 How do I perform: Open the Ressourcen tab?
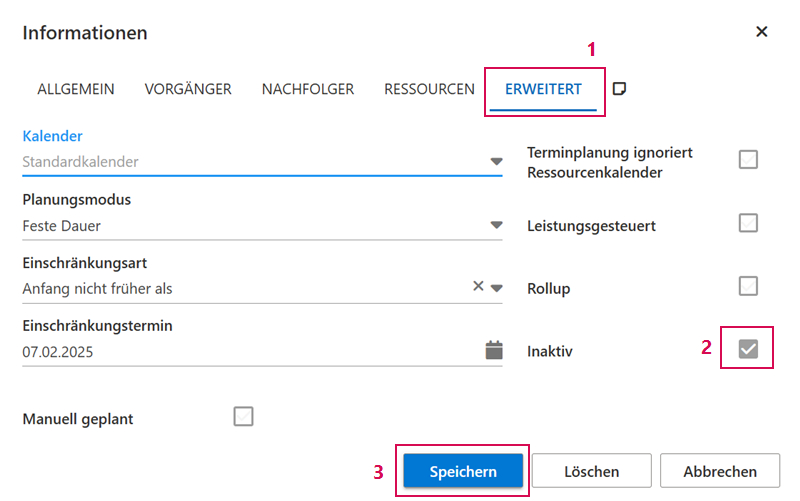(x=429, y=89)
